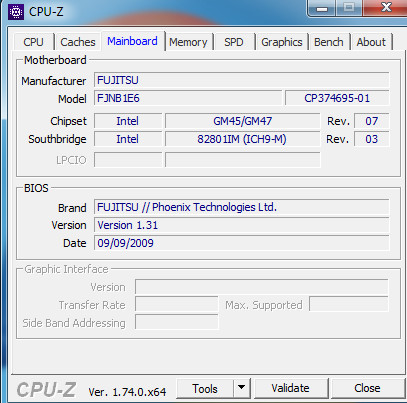Expand the Tools dropdown arrow
The width and height of the screenshot is (407, 403).
click(x=242, y=388)
